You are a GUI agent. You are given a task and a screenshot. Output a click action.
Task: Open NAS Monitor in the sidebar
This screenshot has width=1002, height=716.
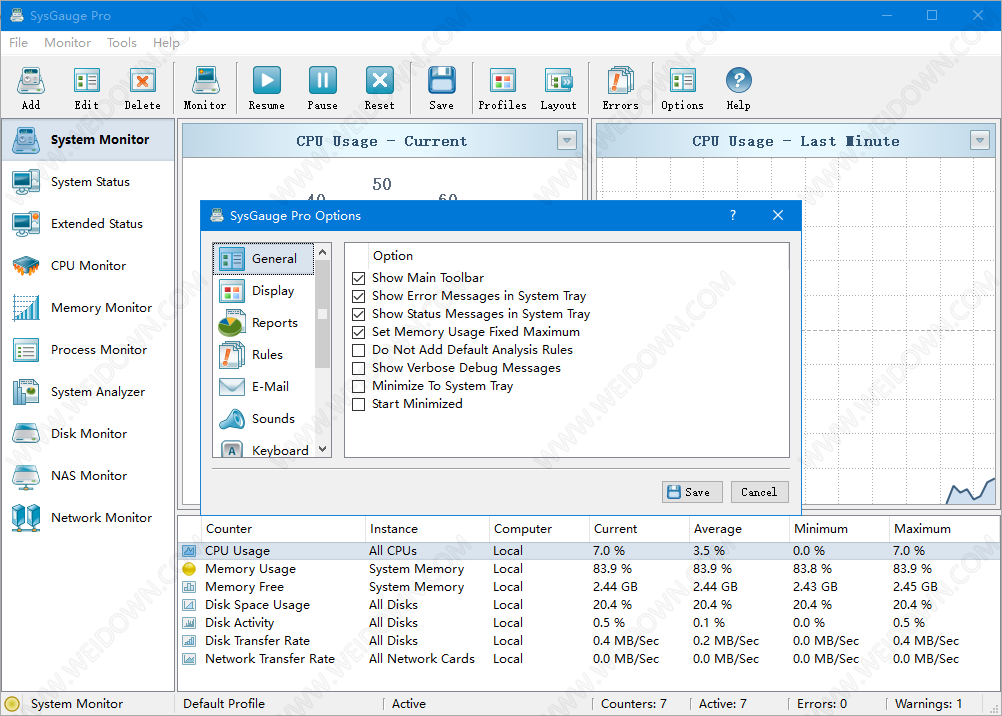point(88,476)
